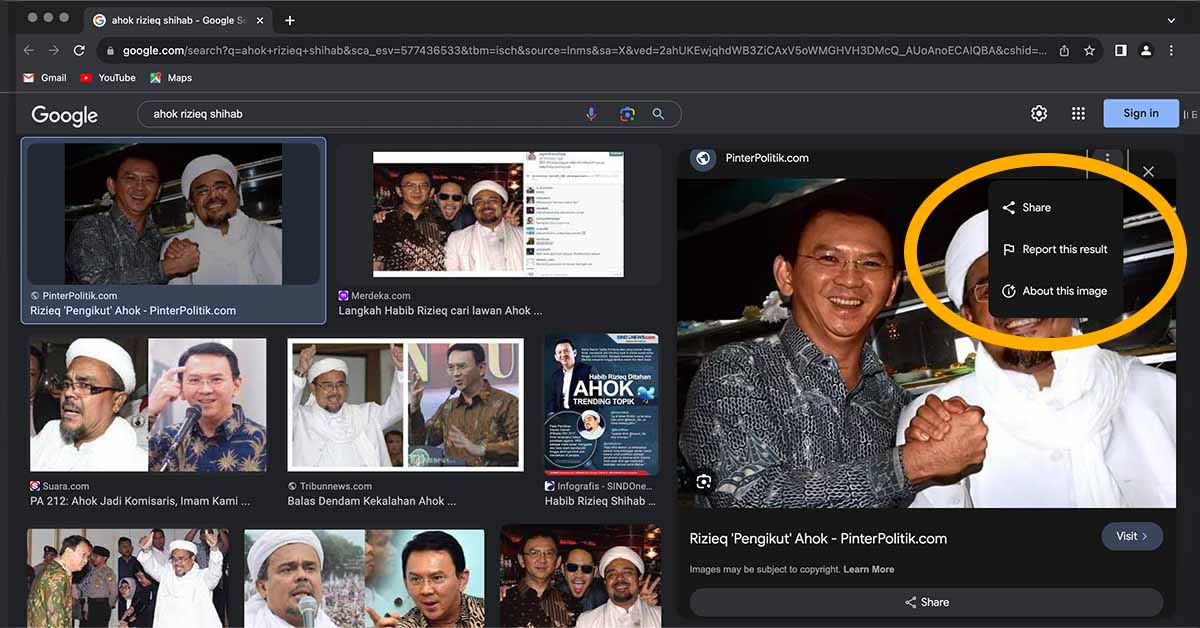This screenshot has width=1200, height=628.
Task: Open Google Lens image search
Action: [x=626, y=114]
